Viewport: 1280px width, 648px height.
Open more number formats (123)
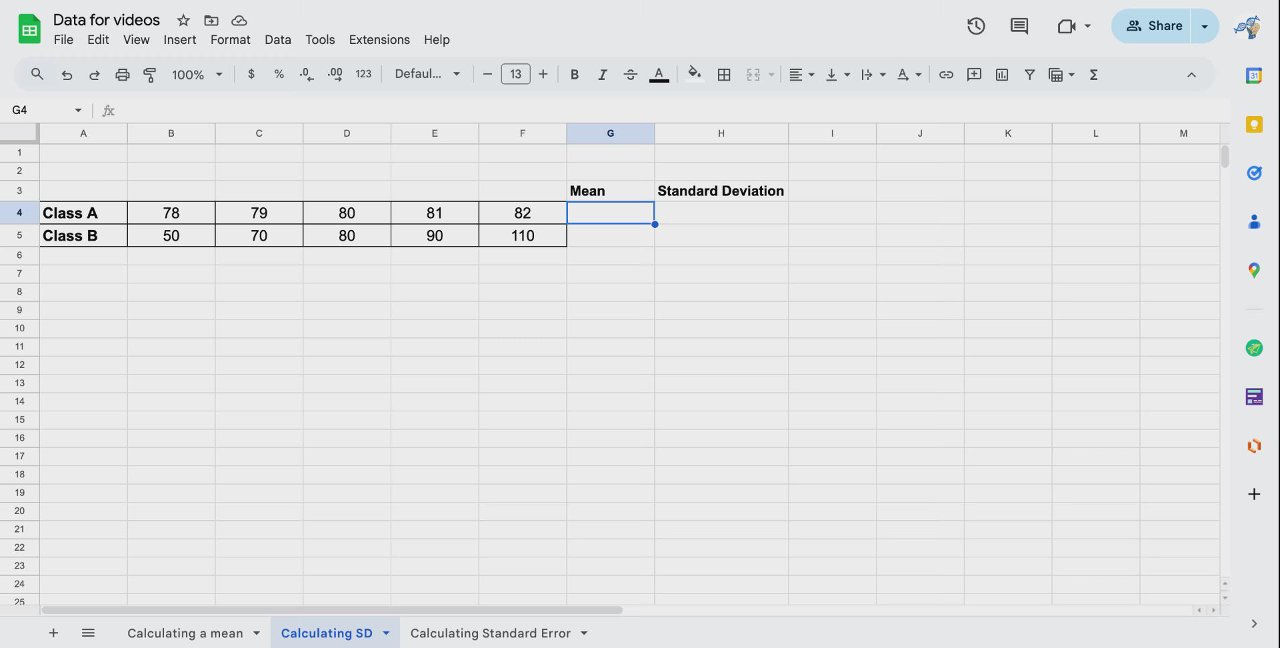coord(364,74)
